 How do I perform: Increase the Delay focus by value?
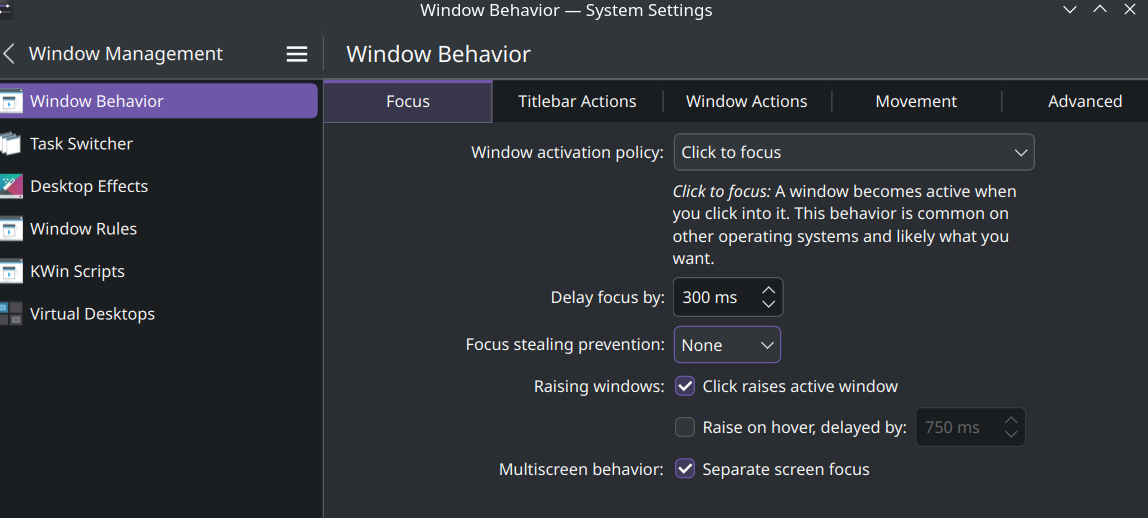tap(768, 291)
